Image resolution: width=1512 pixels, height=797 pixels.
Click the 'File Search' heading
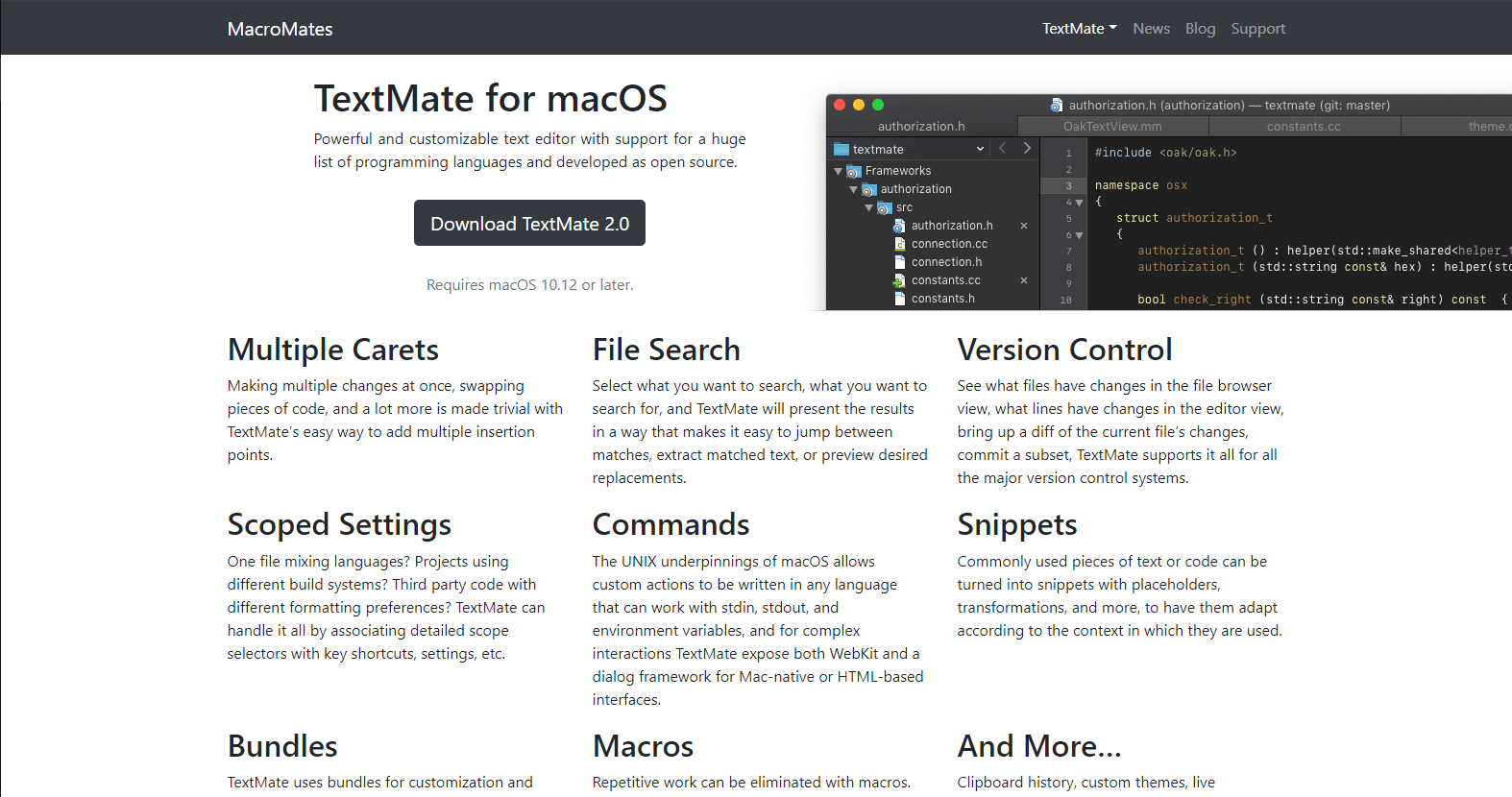667,350
